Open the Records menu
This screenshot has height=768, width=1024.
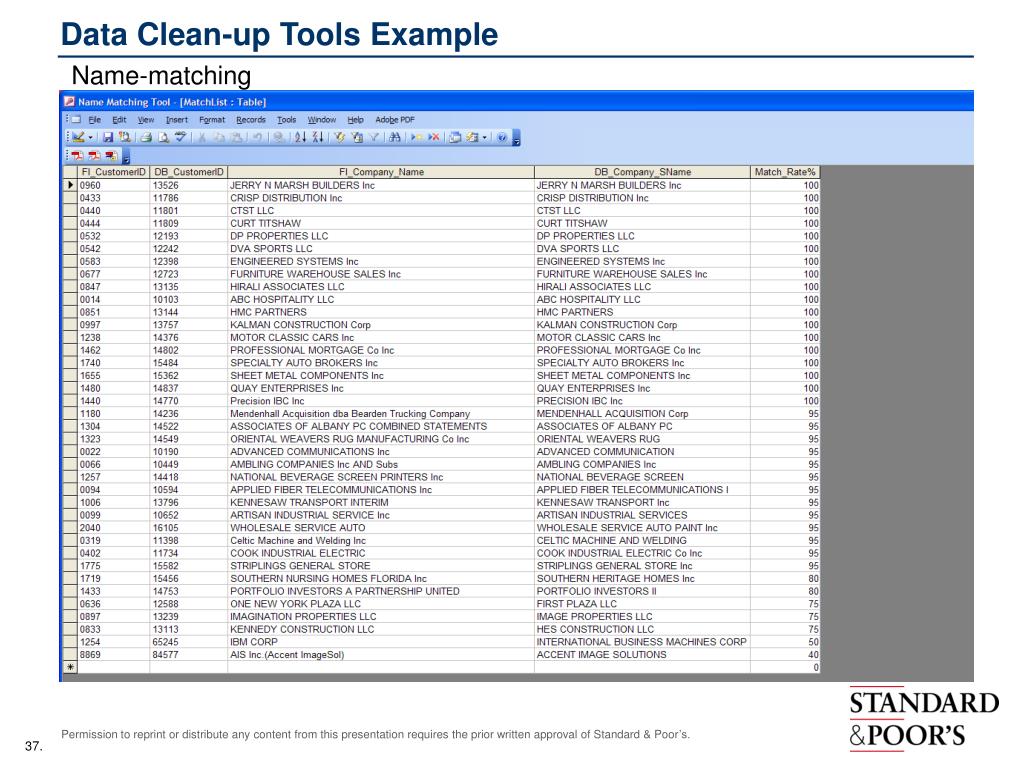251,120
